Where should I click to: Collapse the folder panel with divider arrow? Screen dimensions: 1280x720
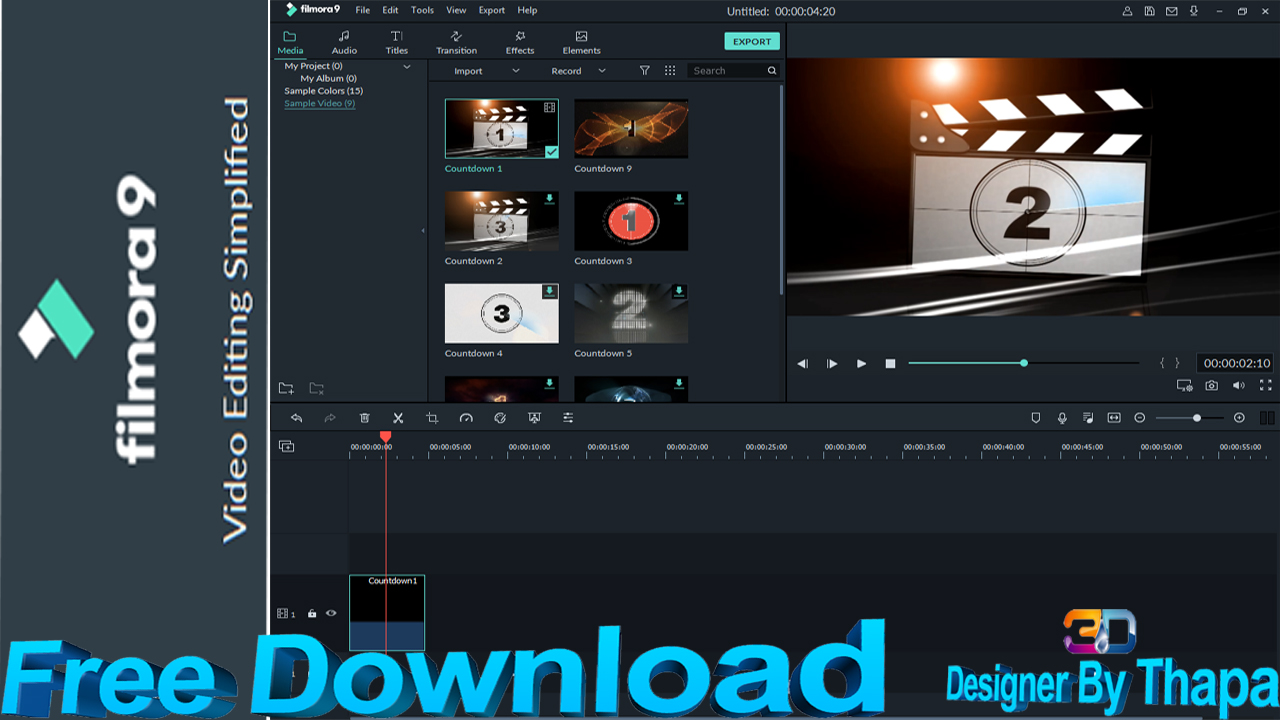tap(423, 230)
